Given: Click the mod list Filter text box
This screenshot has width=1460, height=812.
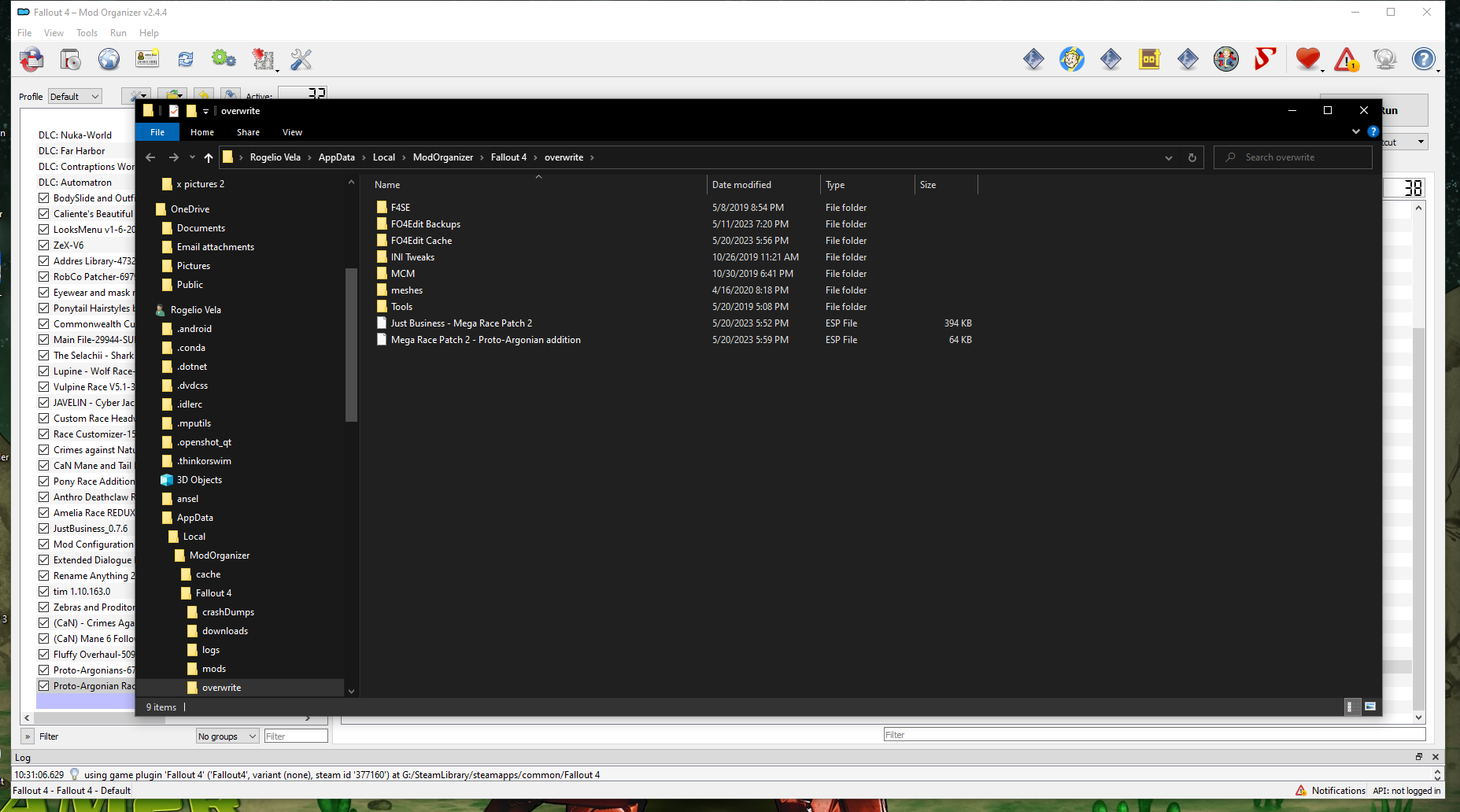Looking at the screenshot, I should click(296, 736).
